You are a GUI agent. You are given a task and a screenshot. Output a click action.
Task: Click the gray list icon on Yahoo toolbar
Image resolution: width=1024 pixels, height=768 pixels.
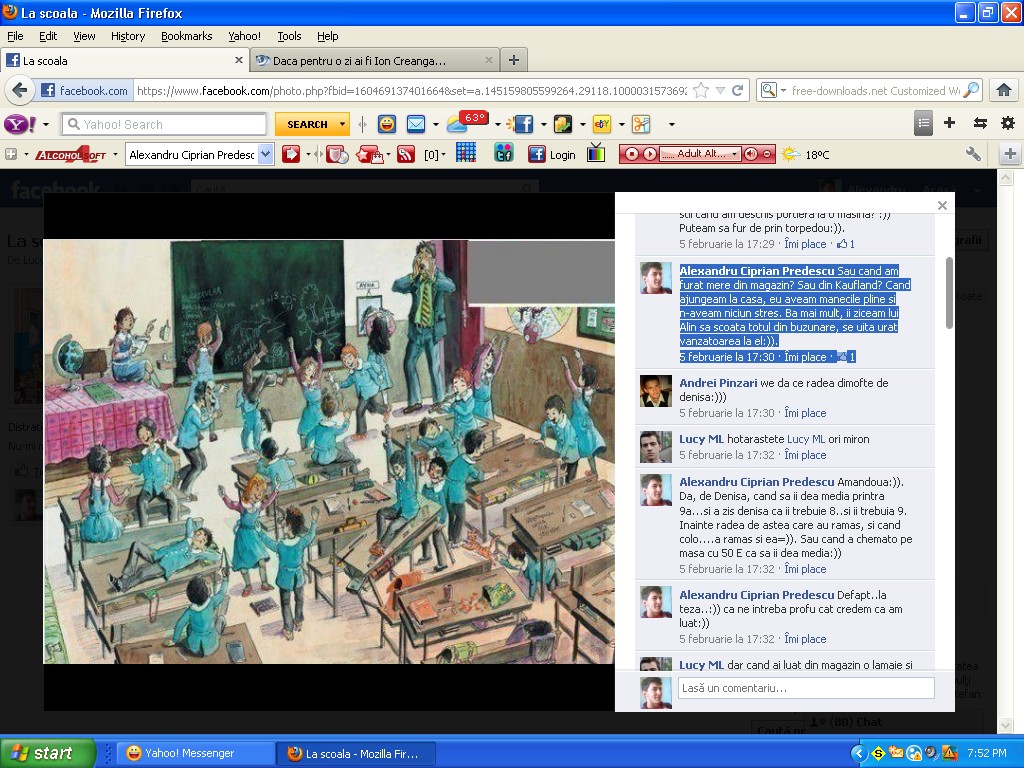pyautogui.click(x=923, y=123)
